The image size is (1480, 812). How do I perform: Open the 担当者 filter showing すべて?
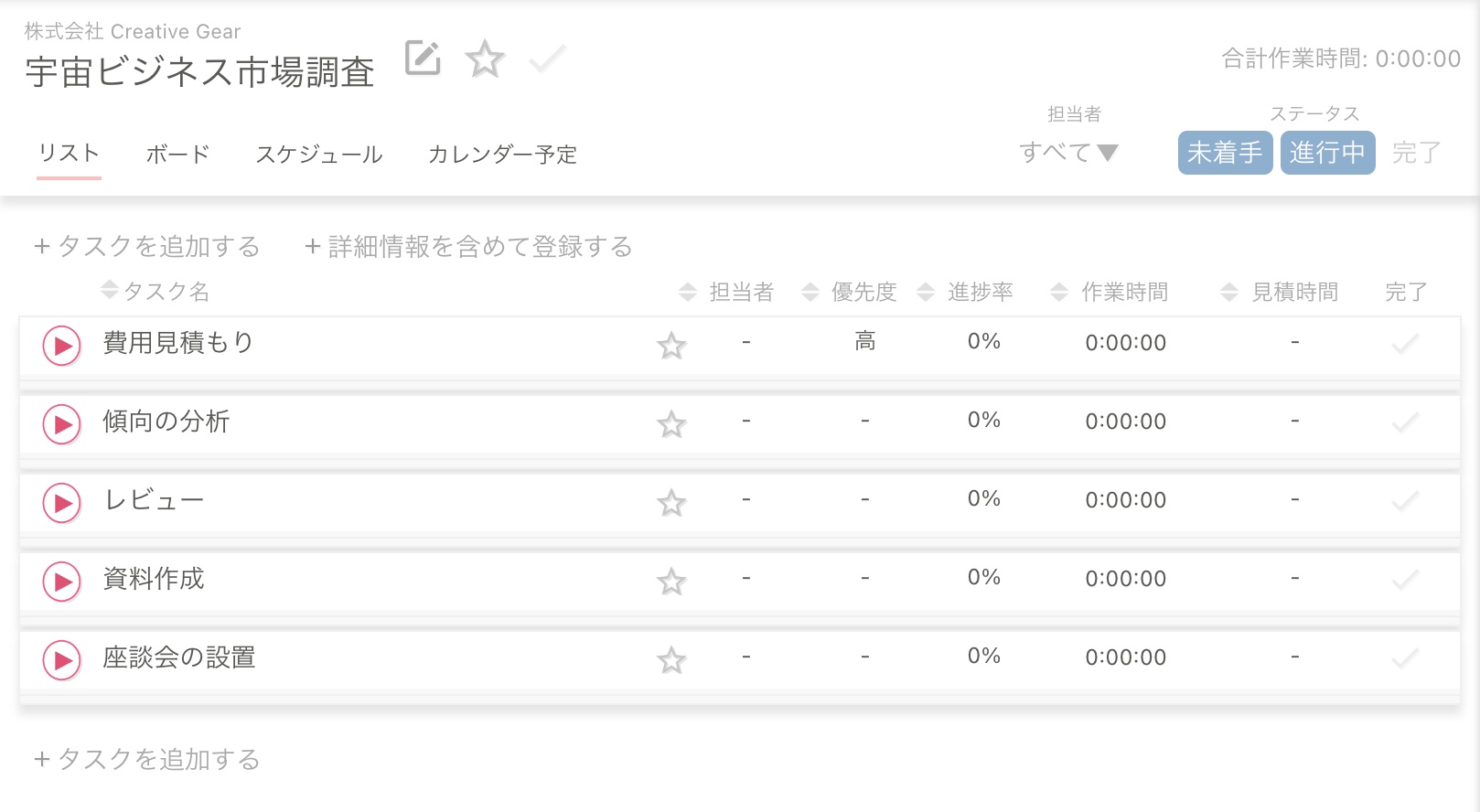pos(1068,154)
